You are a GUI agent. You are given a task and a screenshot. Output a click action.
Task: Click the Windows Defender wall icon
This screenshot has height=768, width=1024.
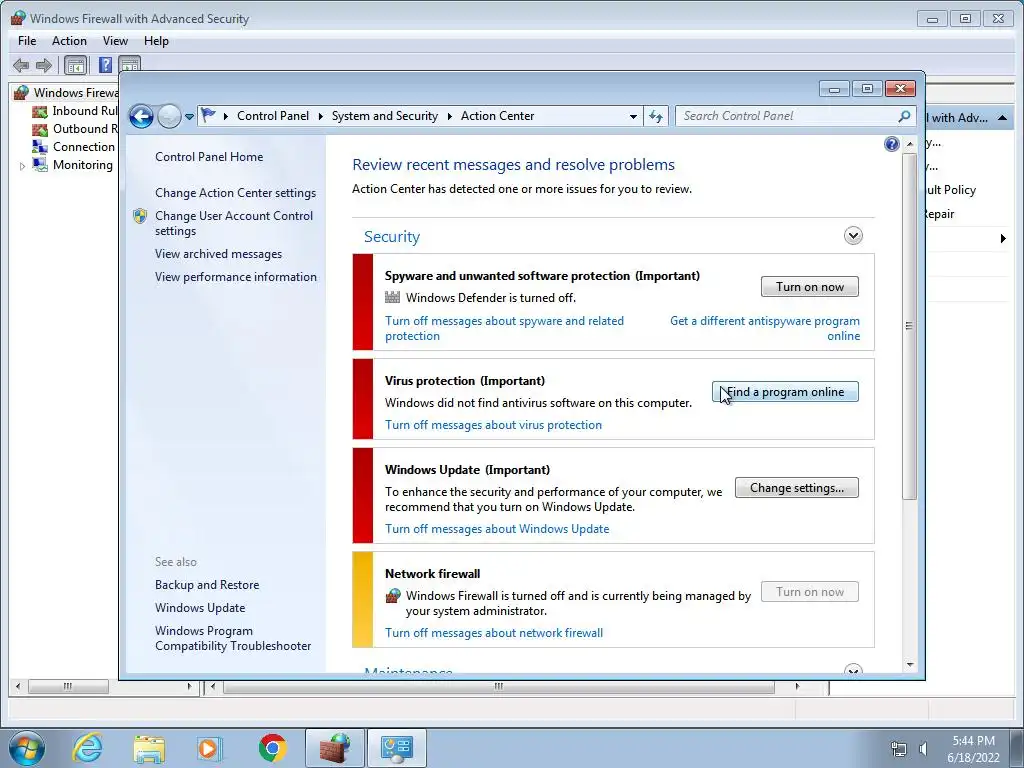392,298
